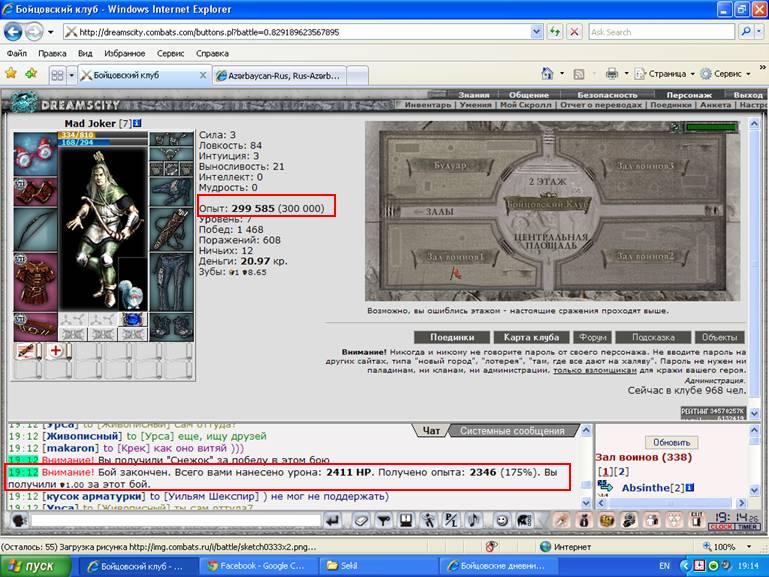Screen dimensions: 769x577
Task: Go to Зал воинов 1 on the map
Action: click(x=455, y=256)
